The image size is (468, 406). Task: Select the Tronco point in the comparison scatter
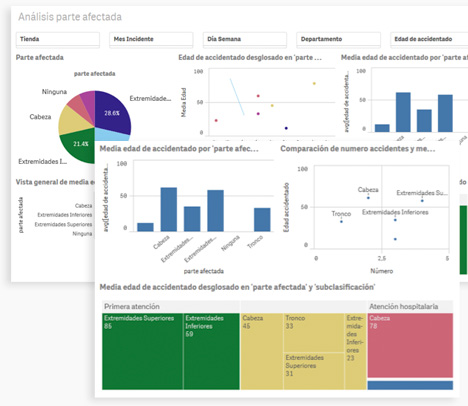pyautogui.click(x=341, y=221)
